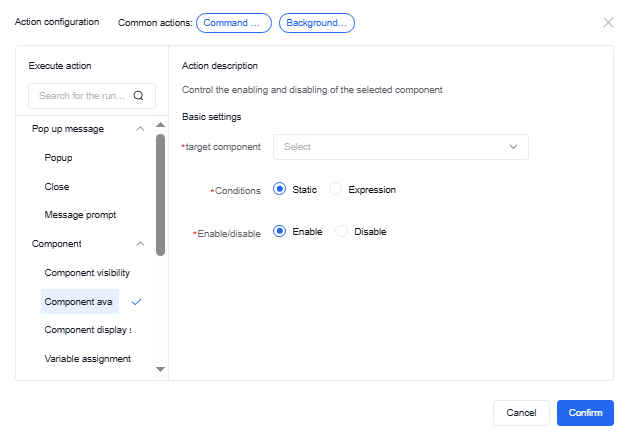This screenshot has height=438, width=631.
Task: Select the Popup action
Action: coord(59,158)
